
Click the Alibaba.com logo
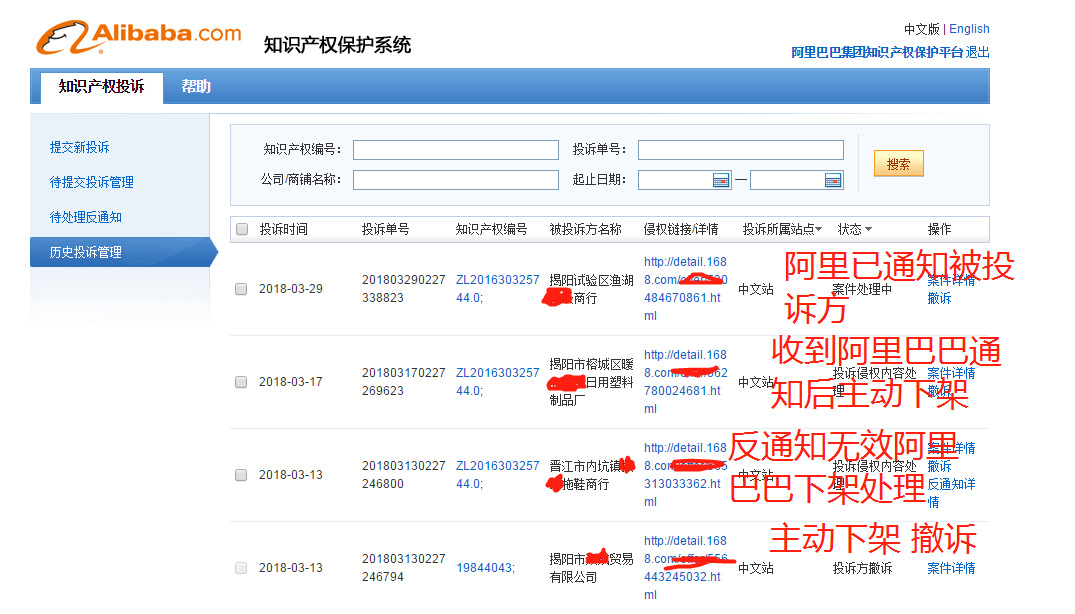point(137,33)
